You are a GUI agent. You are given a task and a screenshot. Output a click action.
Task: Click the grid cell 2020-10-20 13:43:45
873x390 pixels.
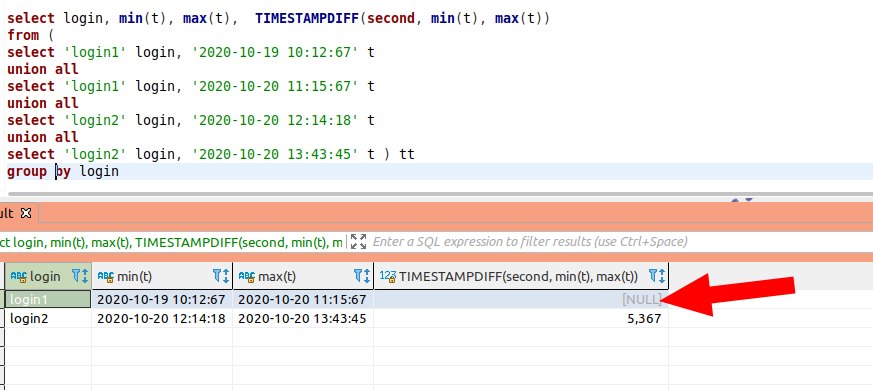point(303,319)
